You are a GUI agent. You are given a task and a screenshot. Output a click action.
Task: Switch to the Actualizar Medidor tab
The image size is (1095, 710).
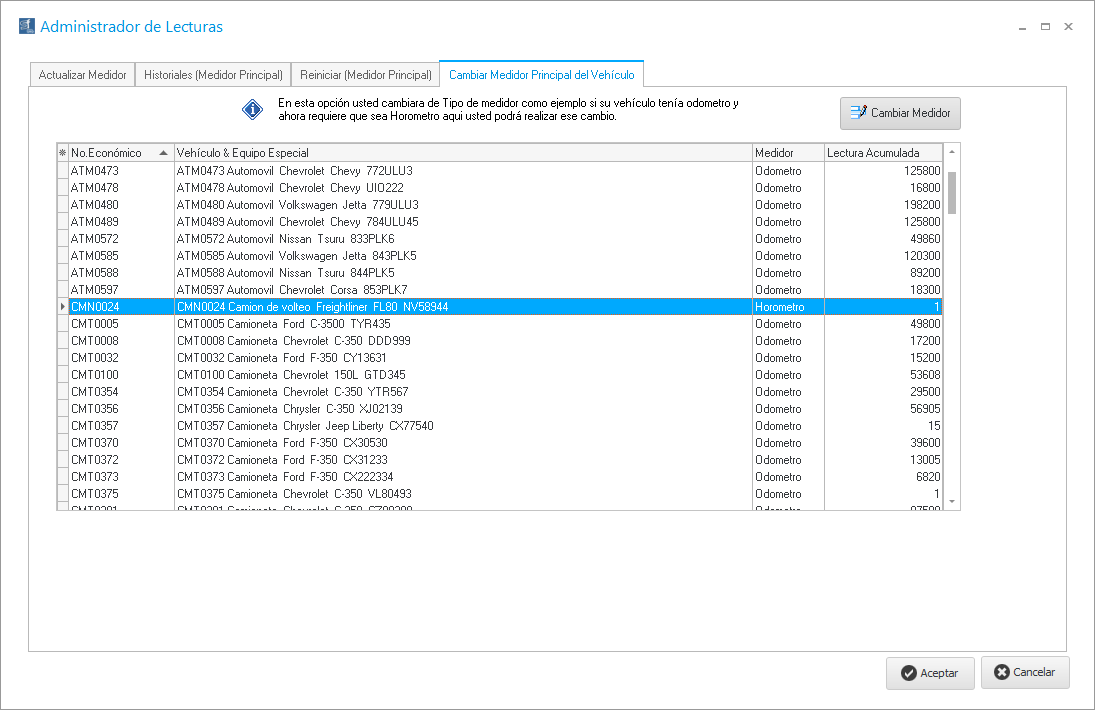pos(82,75)
